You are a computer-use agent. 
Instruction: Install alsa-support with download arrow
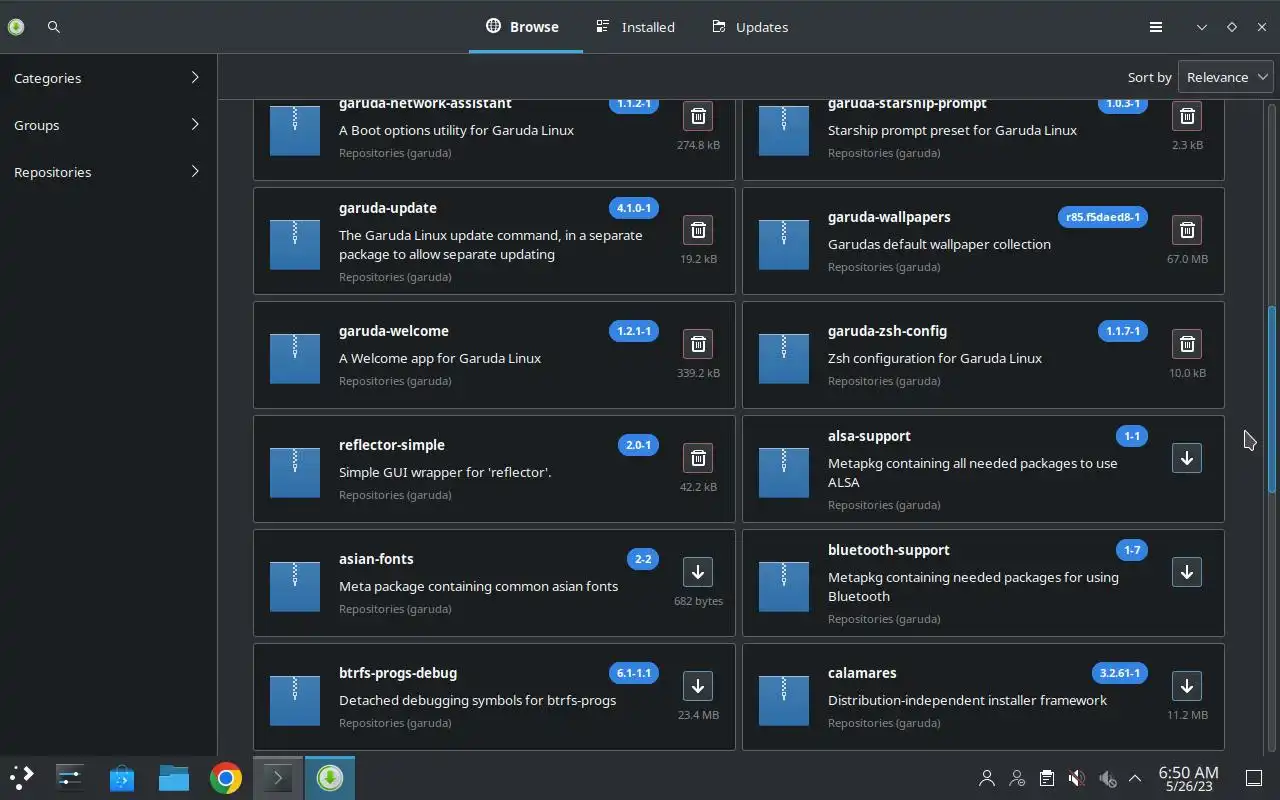point(1187,458)
